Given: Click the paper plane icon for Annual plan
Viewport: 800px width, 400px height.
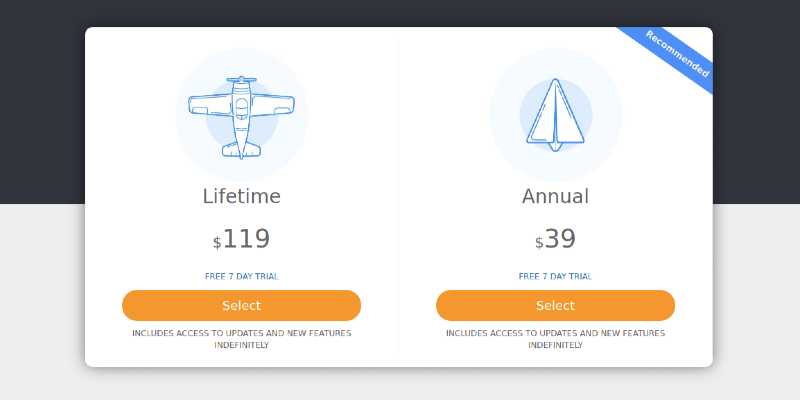Looking at the screenshot, I should click(x=555, y=115).
